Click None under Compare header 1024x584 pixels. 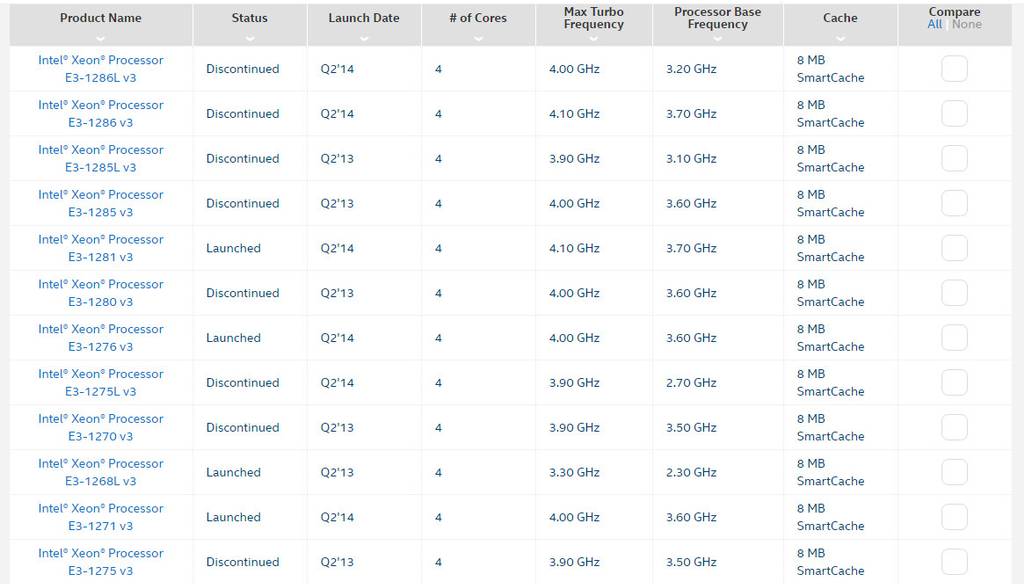(967, 24)
